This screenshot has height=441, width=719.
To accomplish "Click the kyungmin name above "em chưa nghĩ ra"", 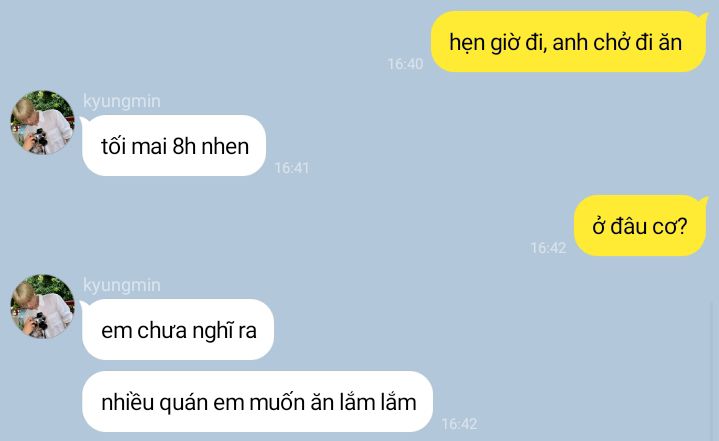I will (x=122, y=286).
